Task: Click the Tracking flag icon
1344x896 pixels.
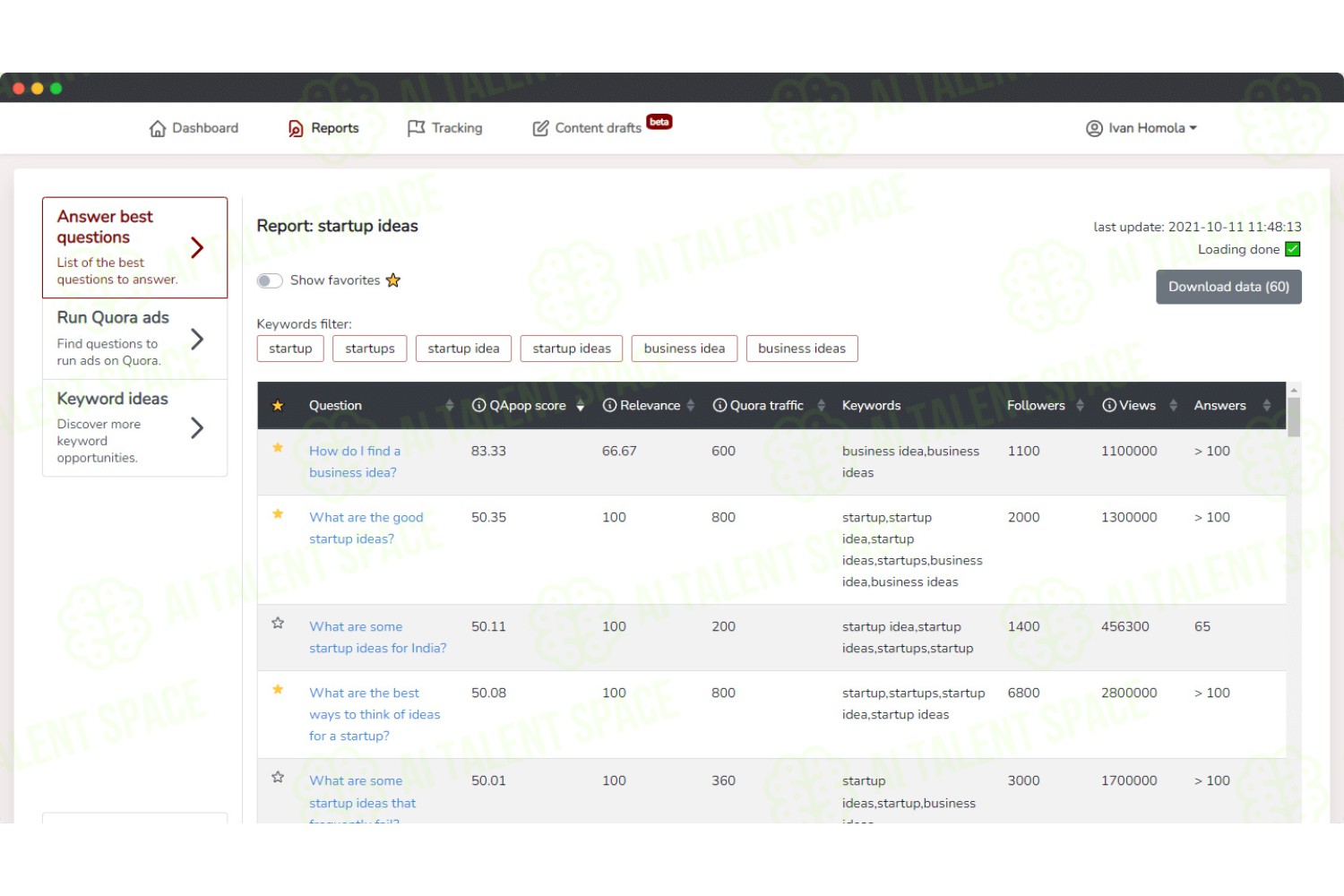Action: 416,128
